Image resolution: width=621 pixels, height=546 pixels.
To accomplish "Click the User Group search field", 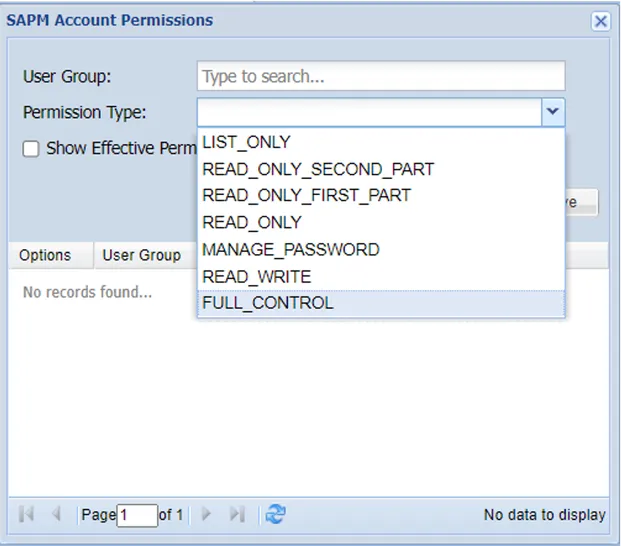I will (x=381, y=76).
